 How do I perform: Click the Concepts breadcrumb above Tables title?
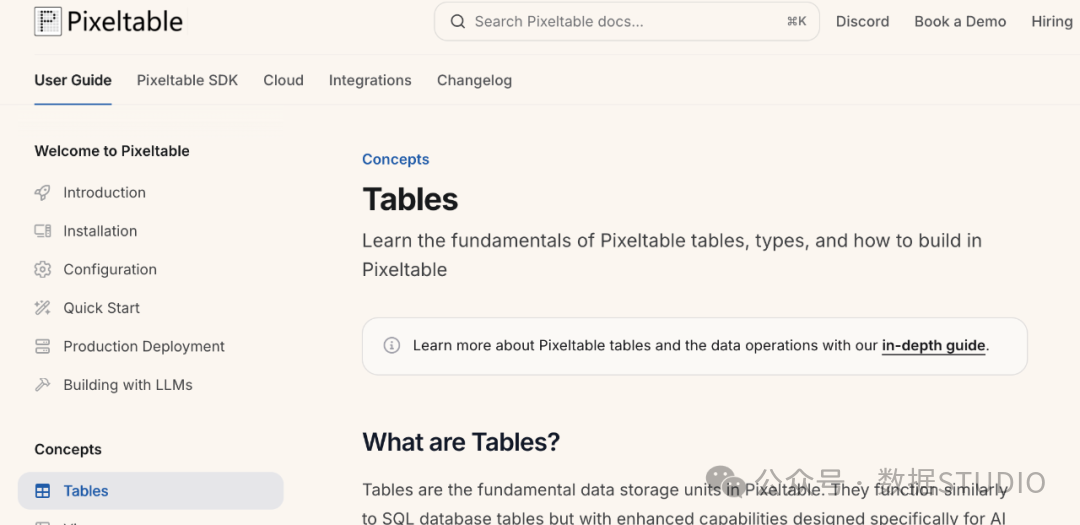(395, 159)
